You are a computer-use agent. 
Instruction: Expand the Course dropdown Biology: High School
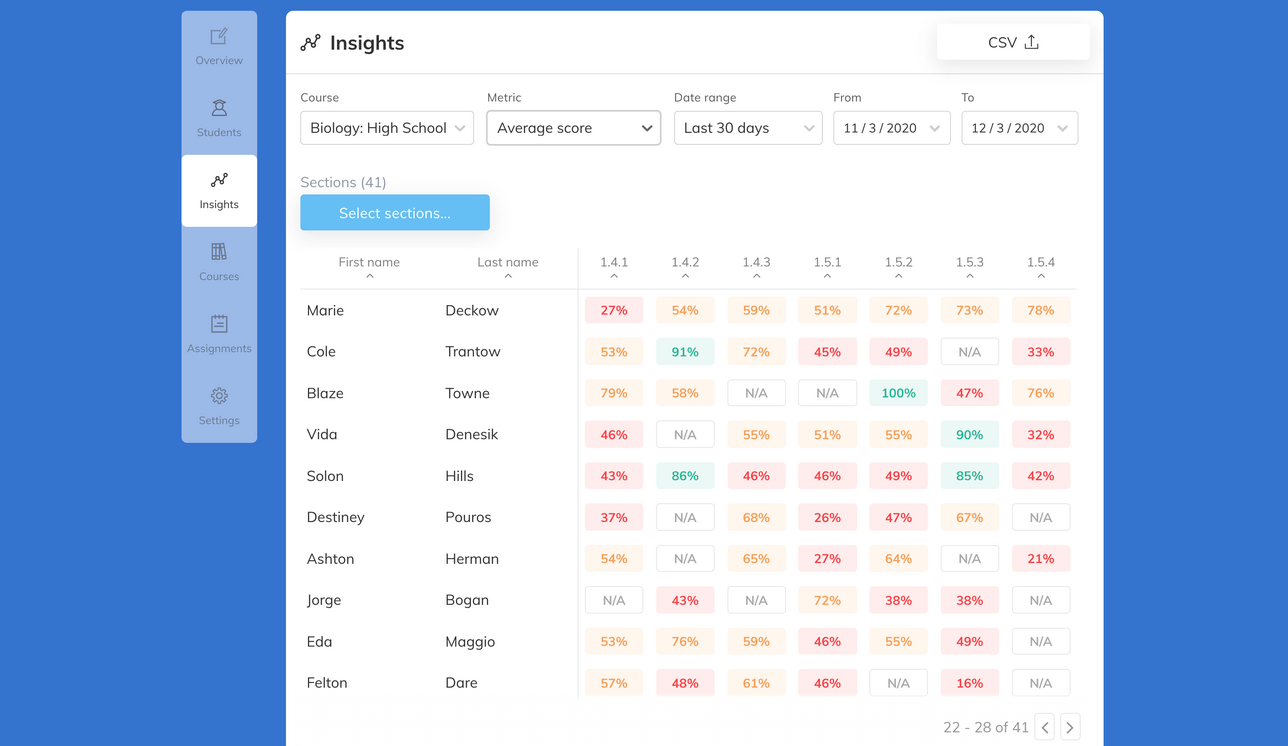click(386, 128)
